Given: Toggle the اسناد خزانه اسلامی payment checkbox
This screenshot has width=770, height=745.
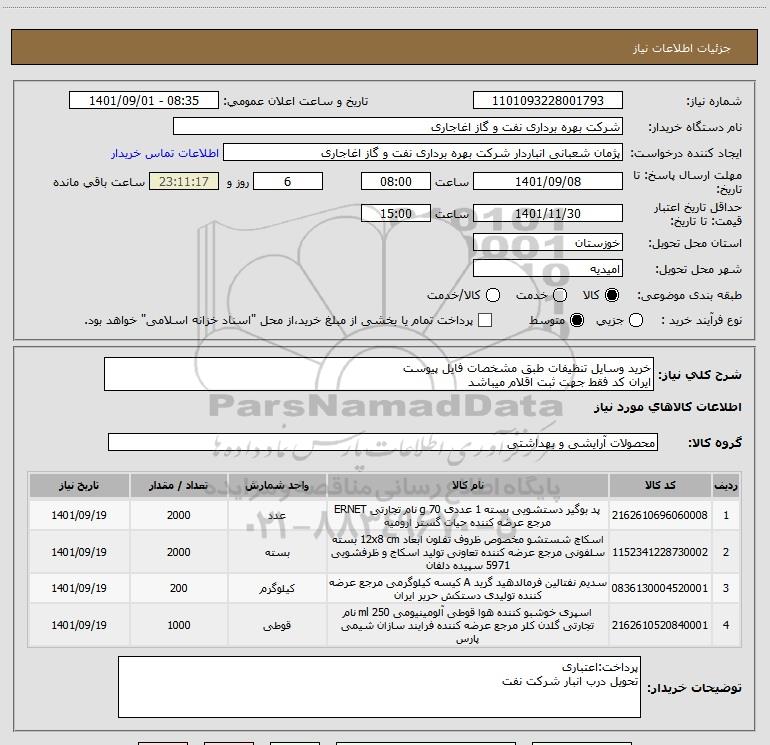Looking at the screenshot, I should pyautogui.click(x=485, y=320).
